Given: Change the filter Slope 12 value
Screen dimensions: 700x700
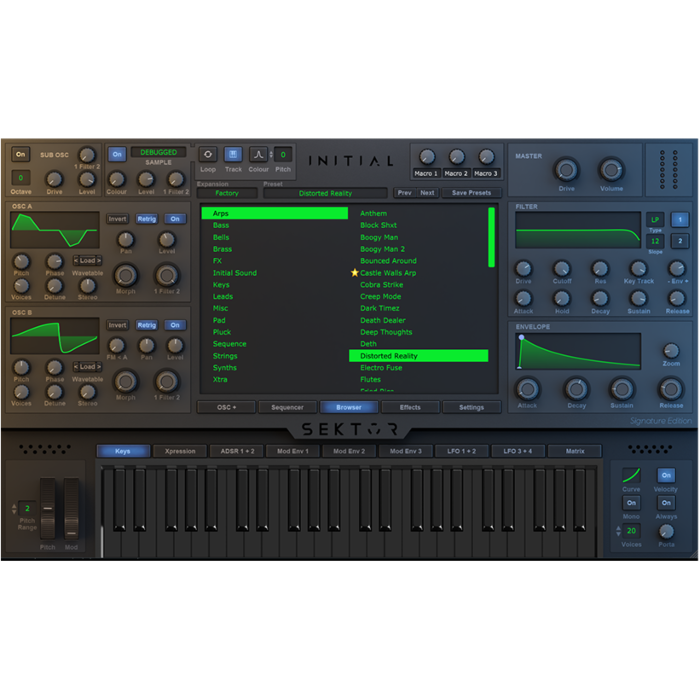Looking at the screenshot, I should point(655,241).
